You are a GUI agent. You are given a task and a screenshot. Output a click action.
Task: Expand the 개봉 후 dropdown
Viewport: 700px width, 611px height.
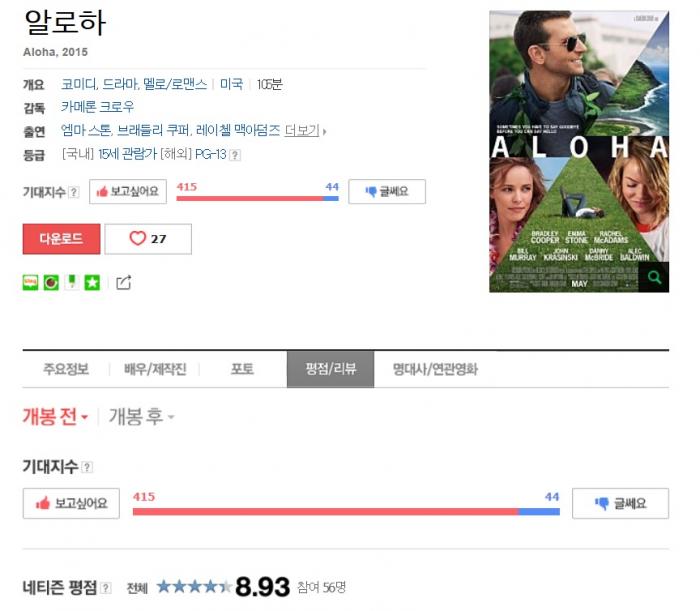coord(142,417)
